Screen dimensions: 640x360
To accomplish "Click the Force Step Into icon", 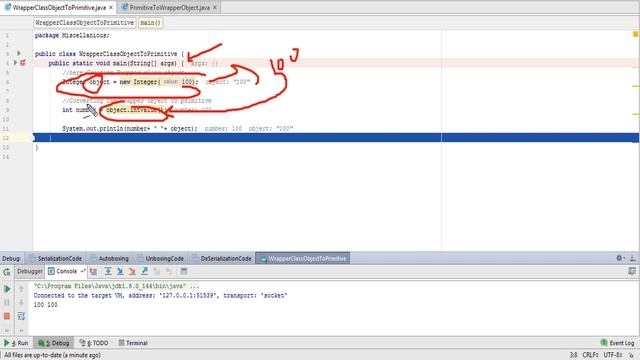I will tap(132, 271).
